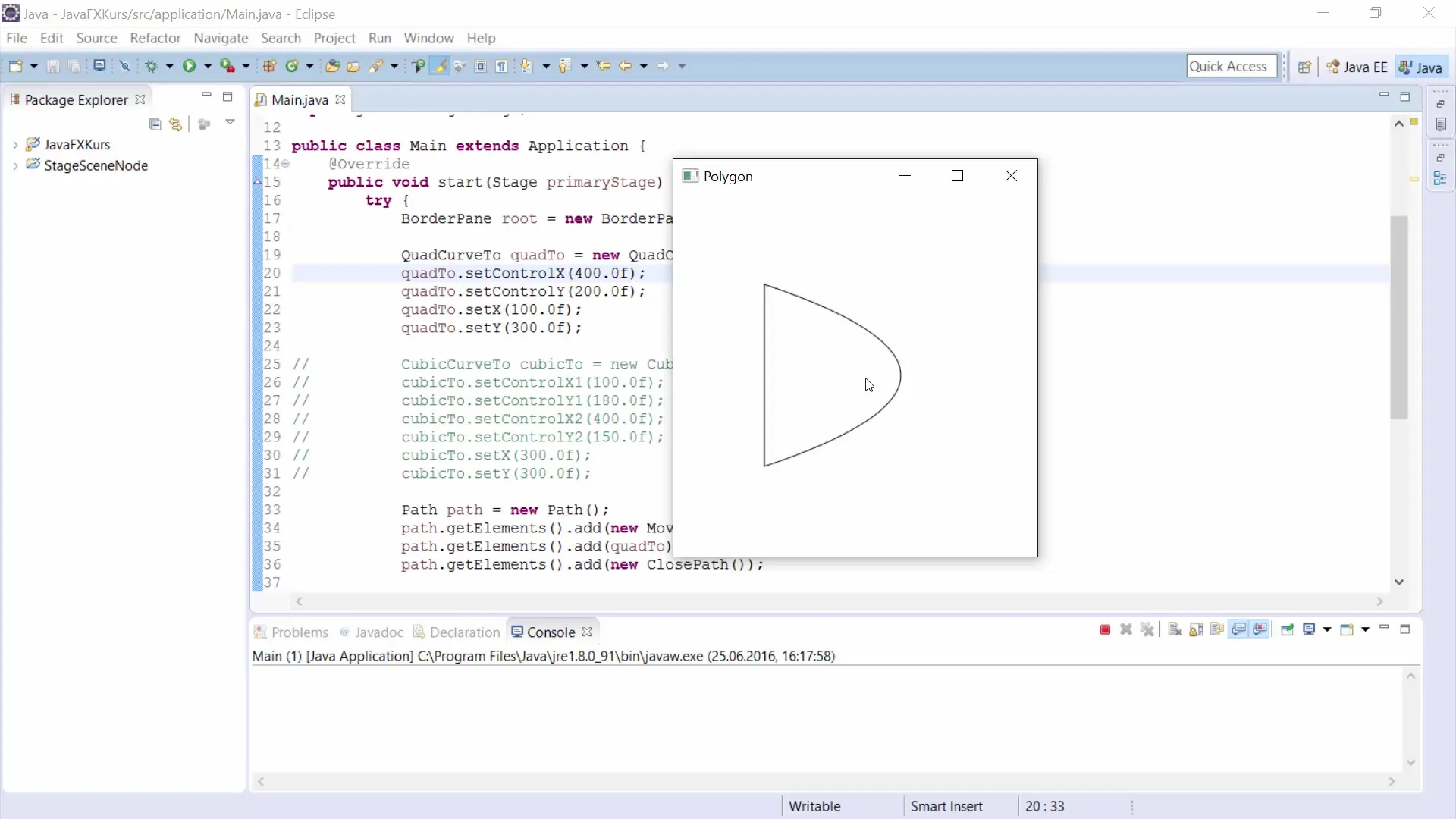The width and height of the screenshot is (1456, 819).
Task: Toggle Word Wrap in Console
Action: tap(1217, 630)
